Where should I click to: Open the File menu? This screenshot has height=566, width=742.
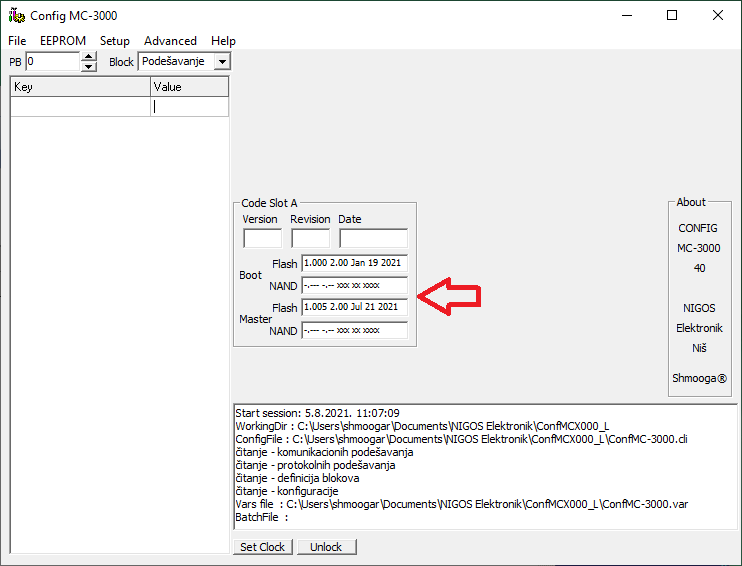tap(17, 41)
